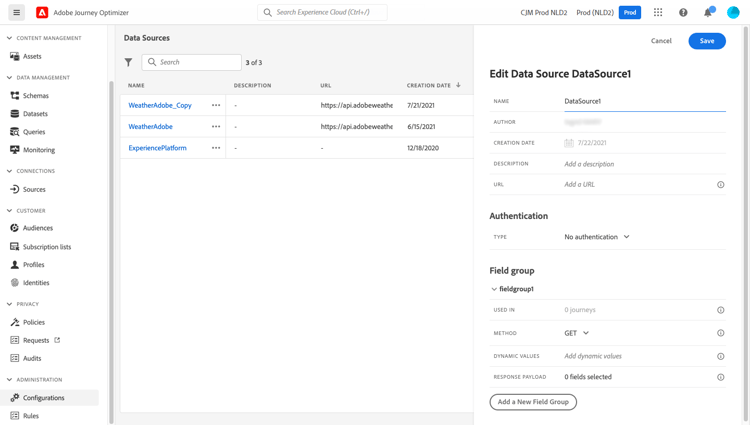Open more actions for WeatherAdobe_Copy
750x425 pixels.
(216, 105)
